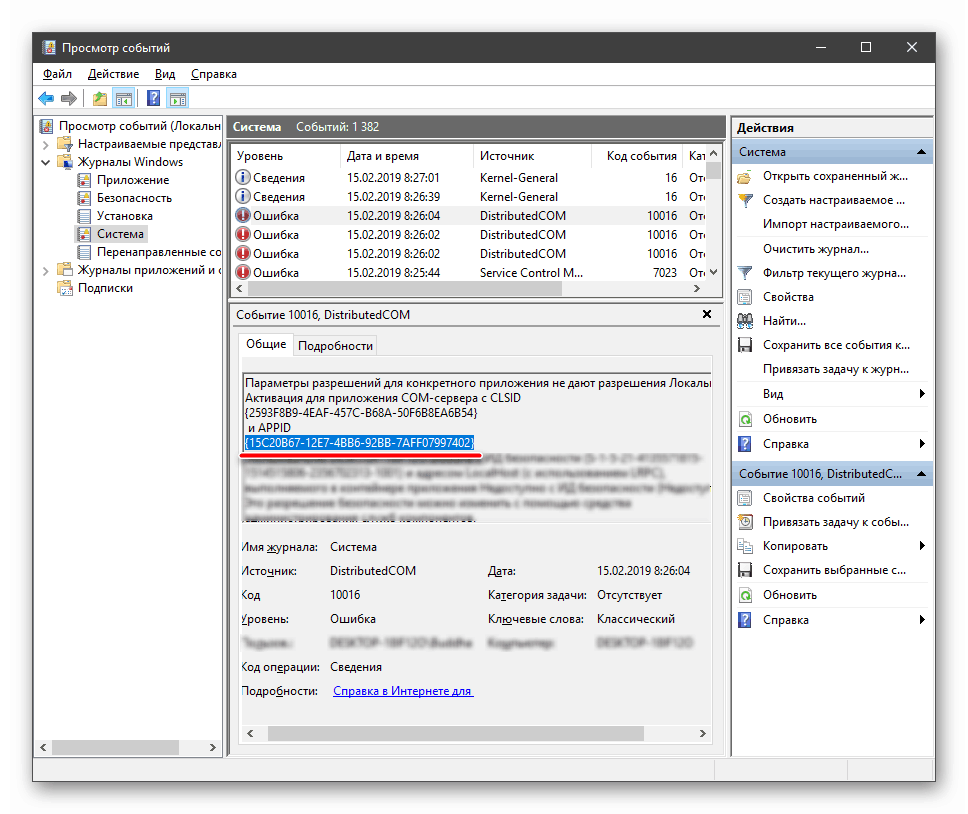Click the Back arrow toolbar icon
Viewport: 968px width, 814px height.
[x=46, y=98]
